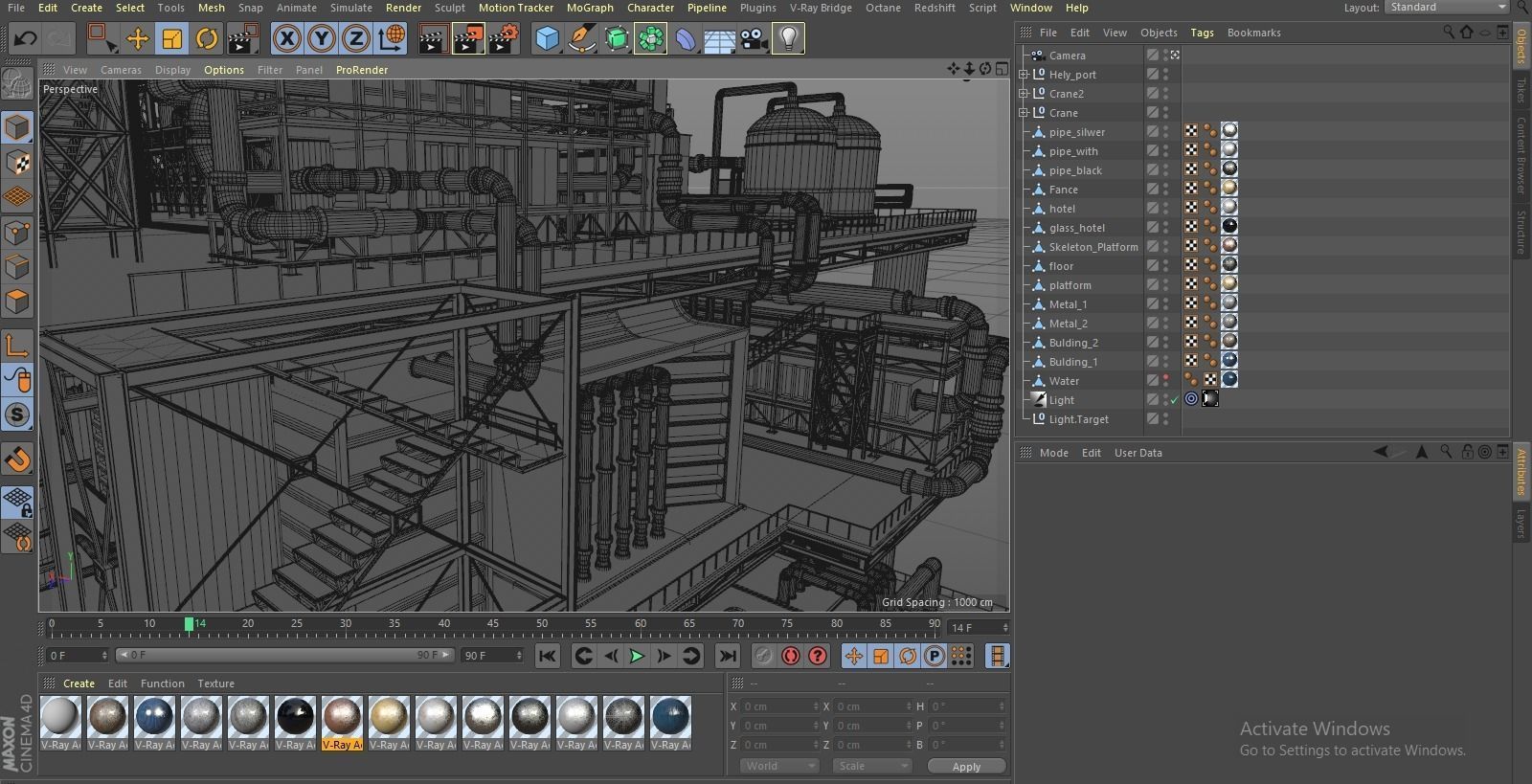This screenshot has height=784, width=1532.
Task: Click the Play forward button
Action: point(637,656)
